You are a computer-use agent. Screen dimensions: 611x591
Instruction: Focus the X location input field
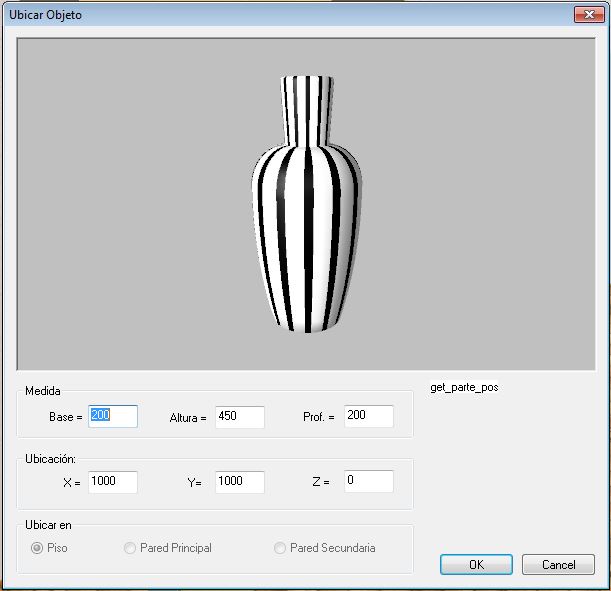point(113,482)
